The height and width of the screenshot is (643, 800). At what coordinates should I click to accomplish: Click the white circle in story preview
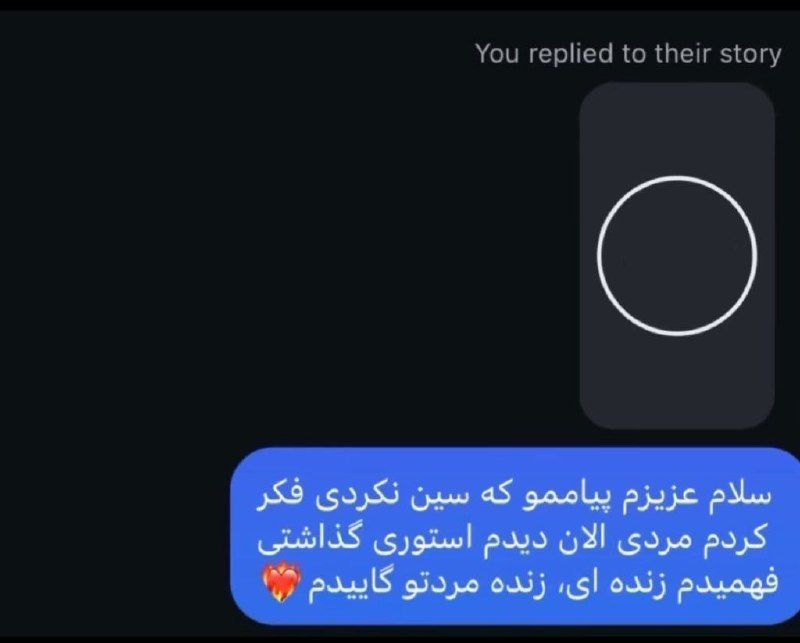click(x=677, y=256)
